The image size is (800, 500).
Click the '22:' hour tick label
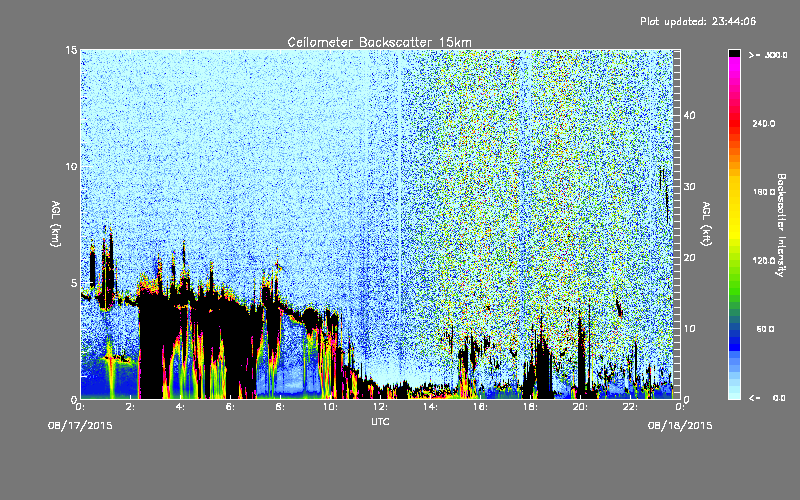point(630,407)
